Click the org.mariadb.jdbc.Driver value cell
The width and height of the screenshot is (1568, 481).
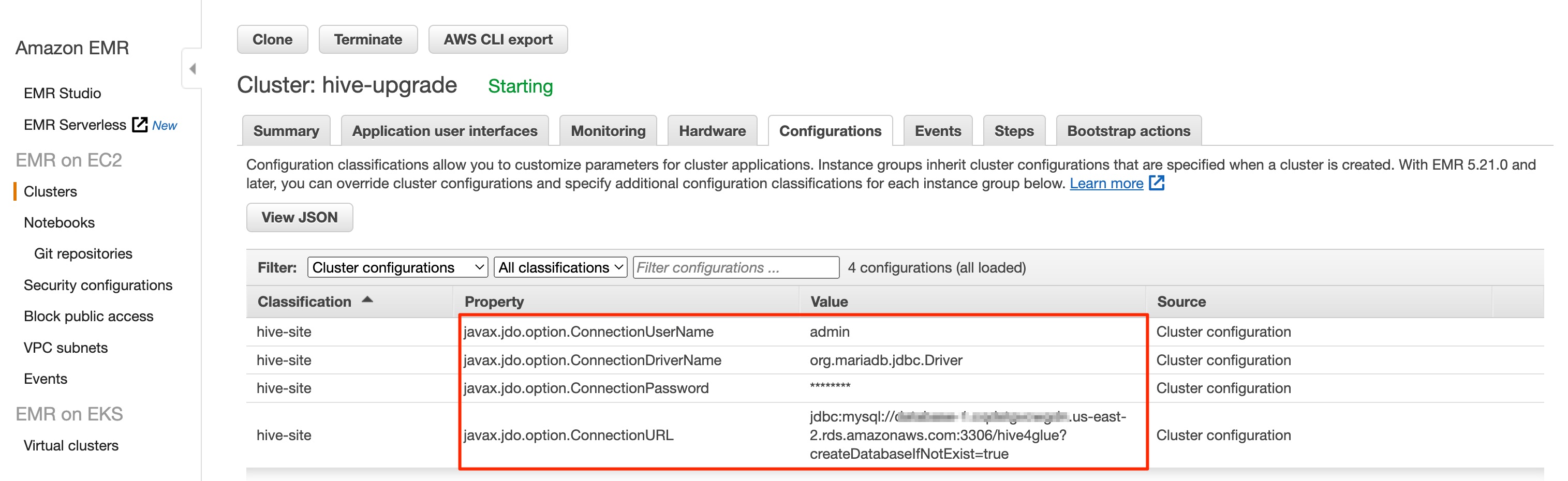[x=886, y=360]
